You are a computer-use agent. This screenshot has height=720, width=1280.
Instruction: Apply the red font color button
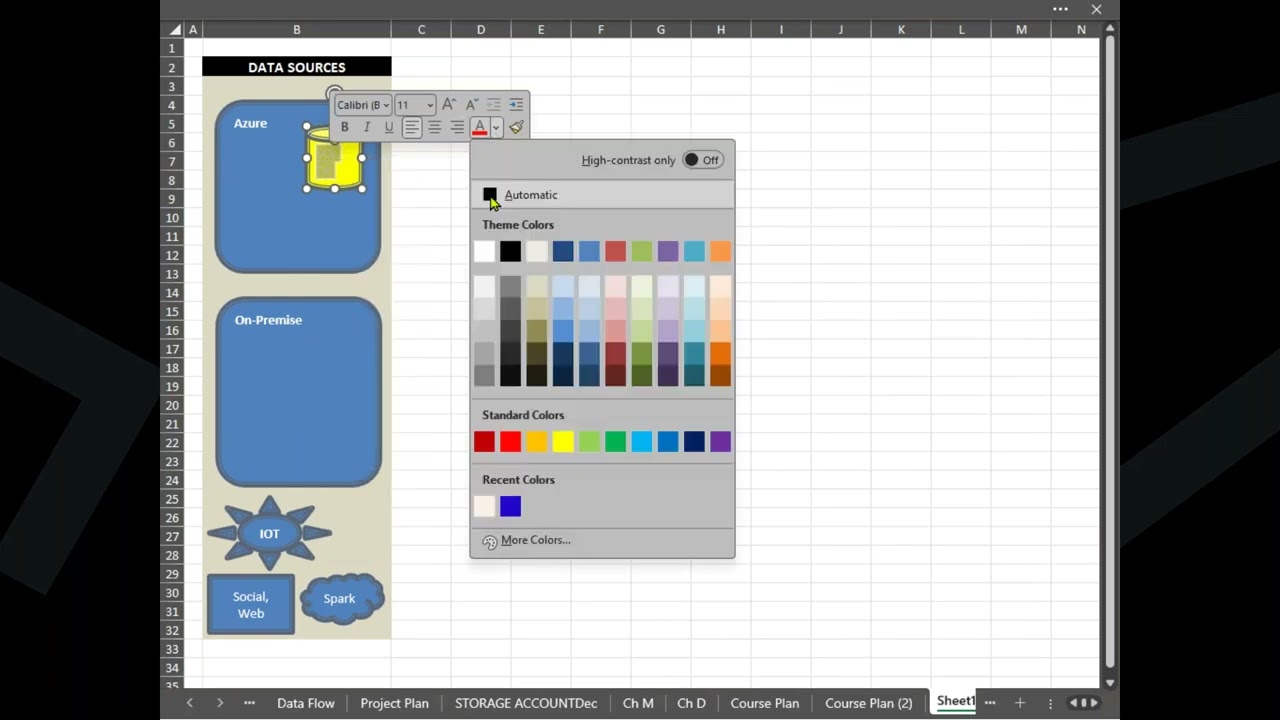480,127
